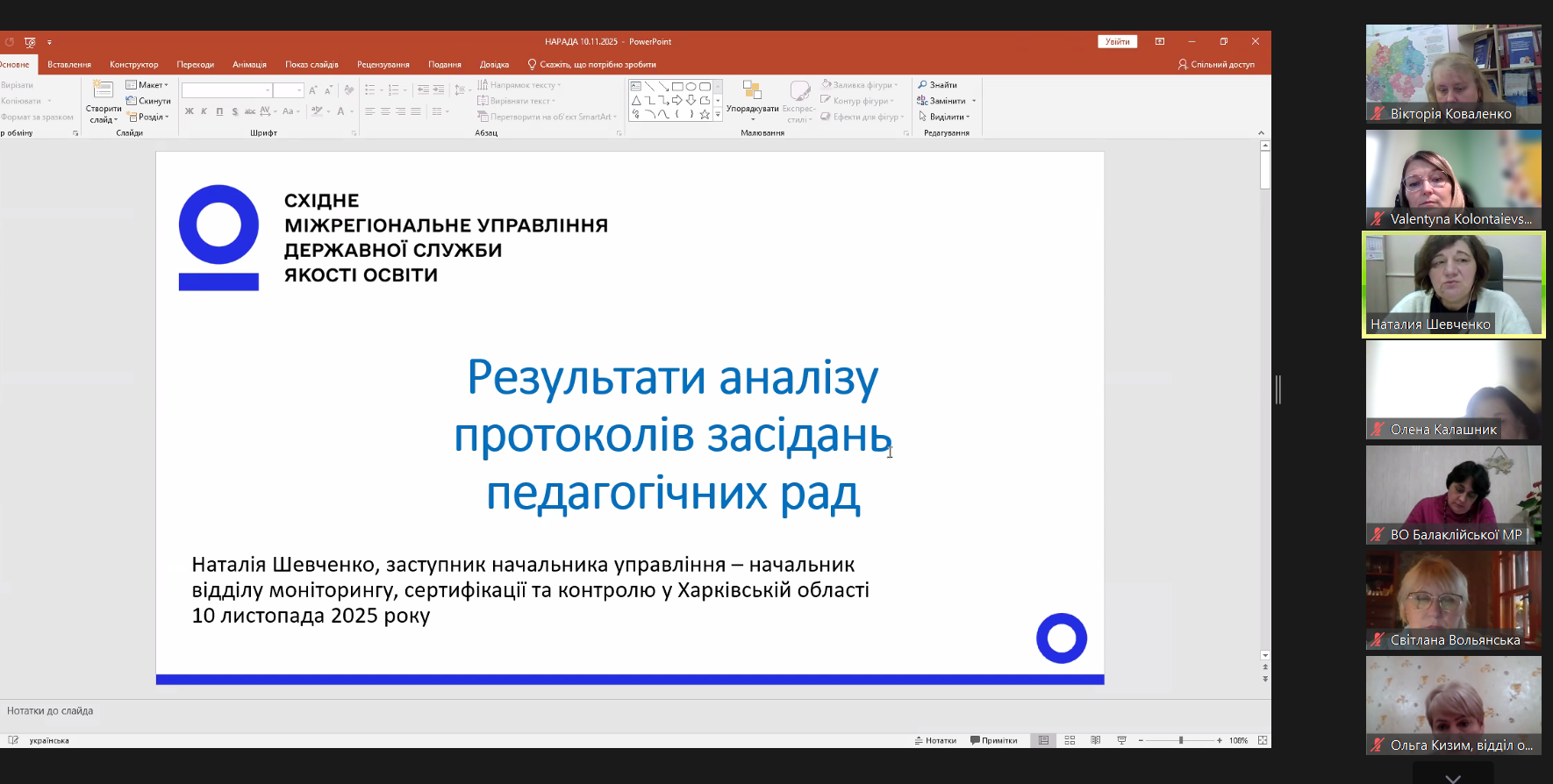Switch to reading view in status bar
Image resolution: width=1553 pixels, height=784 pixels.
click(x=1095, y=740)
